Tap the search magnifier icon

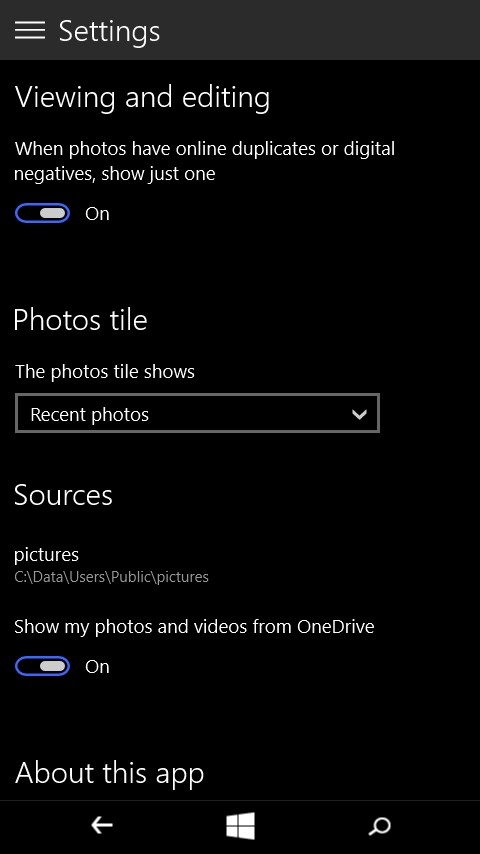(x=379, y=826)
